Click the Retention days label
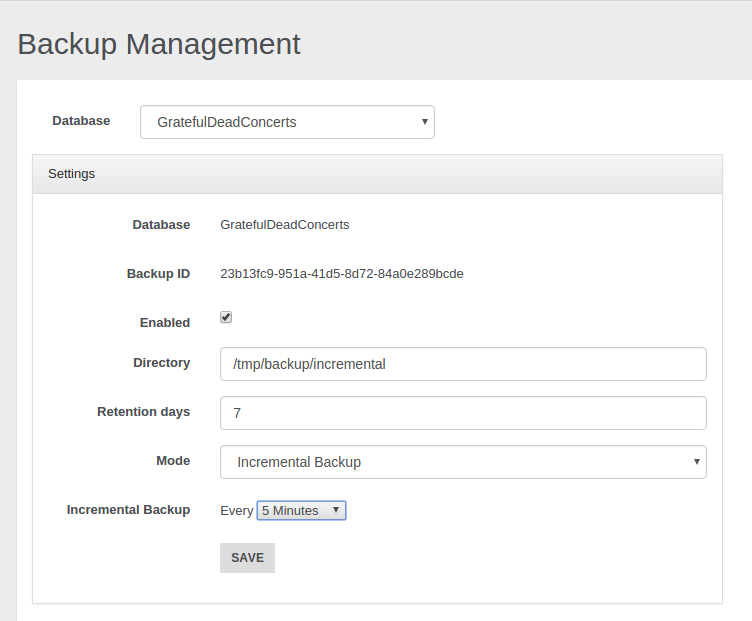This screenshot has width=752, height=621. point(143,412)
